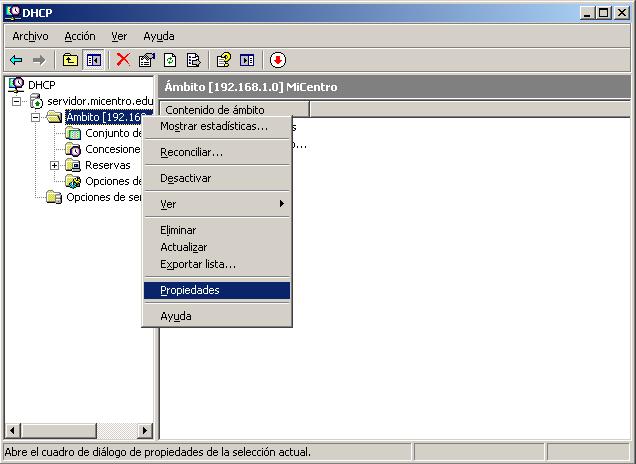Click the Help question mark toolbar icon
Screen dimensions: 636x464
click(x=224, y=60)
